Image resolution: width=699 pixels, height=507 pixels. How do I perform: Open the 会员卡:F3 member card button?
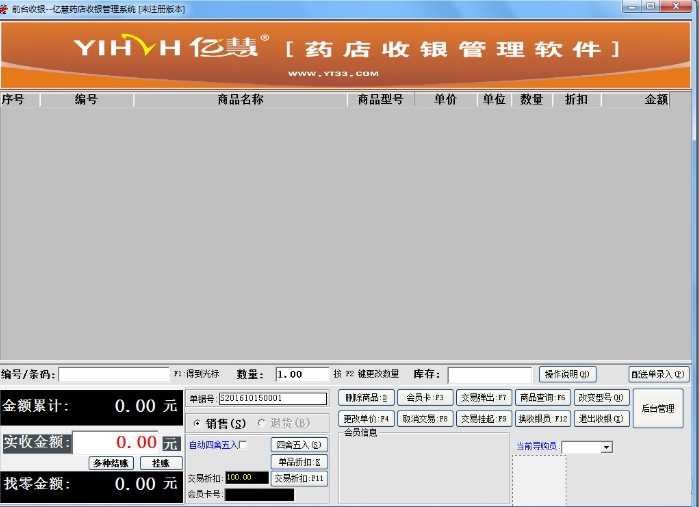(x=425, y=397)
